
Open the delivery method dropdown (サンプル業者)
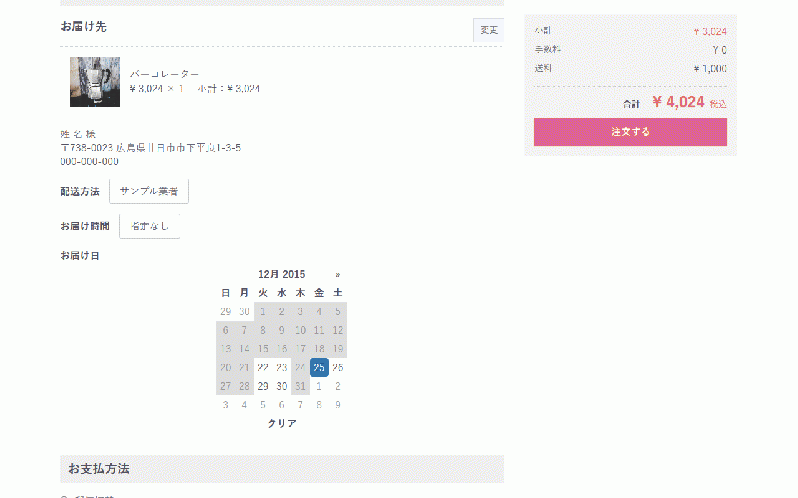(149, 191)
